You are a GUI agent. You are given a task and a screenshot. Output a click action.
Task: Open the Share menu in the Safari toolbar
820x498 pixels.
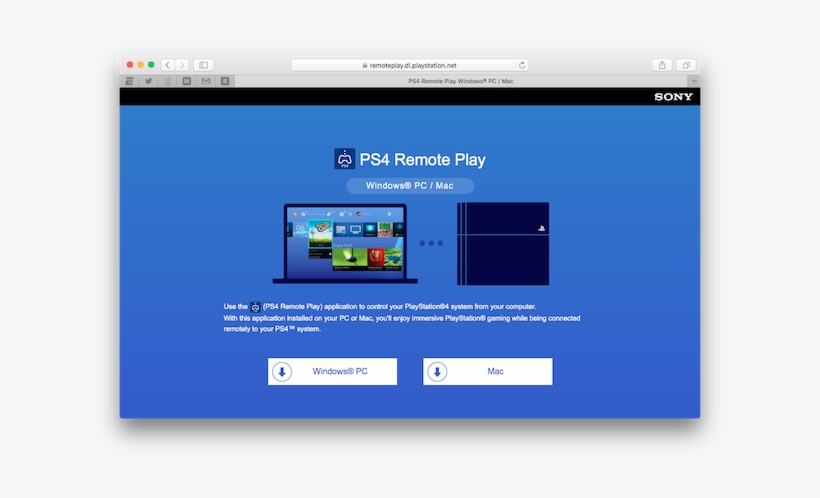point(662,65)
